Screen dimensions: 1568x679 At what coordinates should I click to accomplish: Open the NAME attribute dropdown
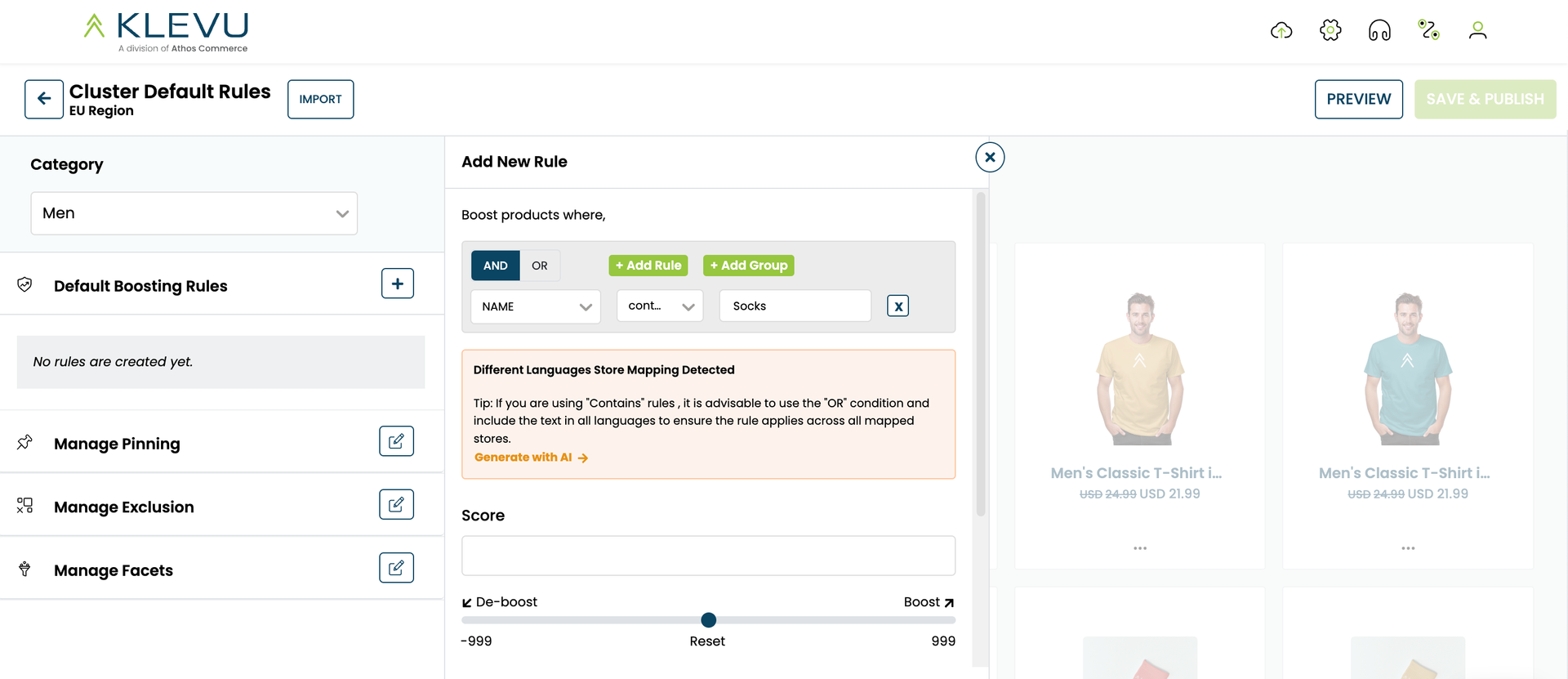536,306
